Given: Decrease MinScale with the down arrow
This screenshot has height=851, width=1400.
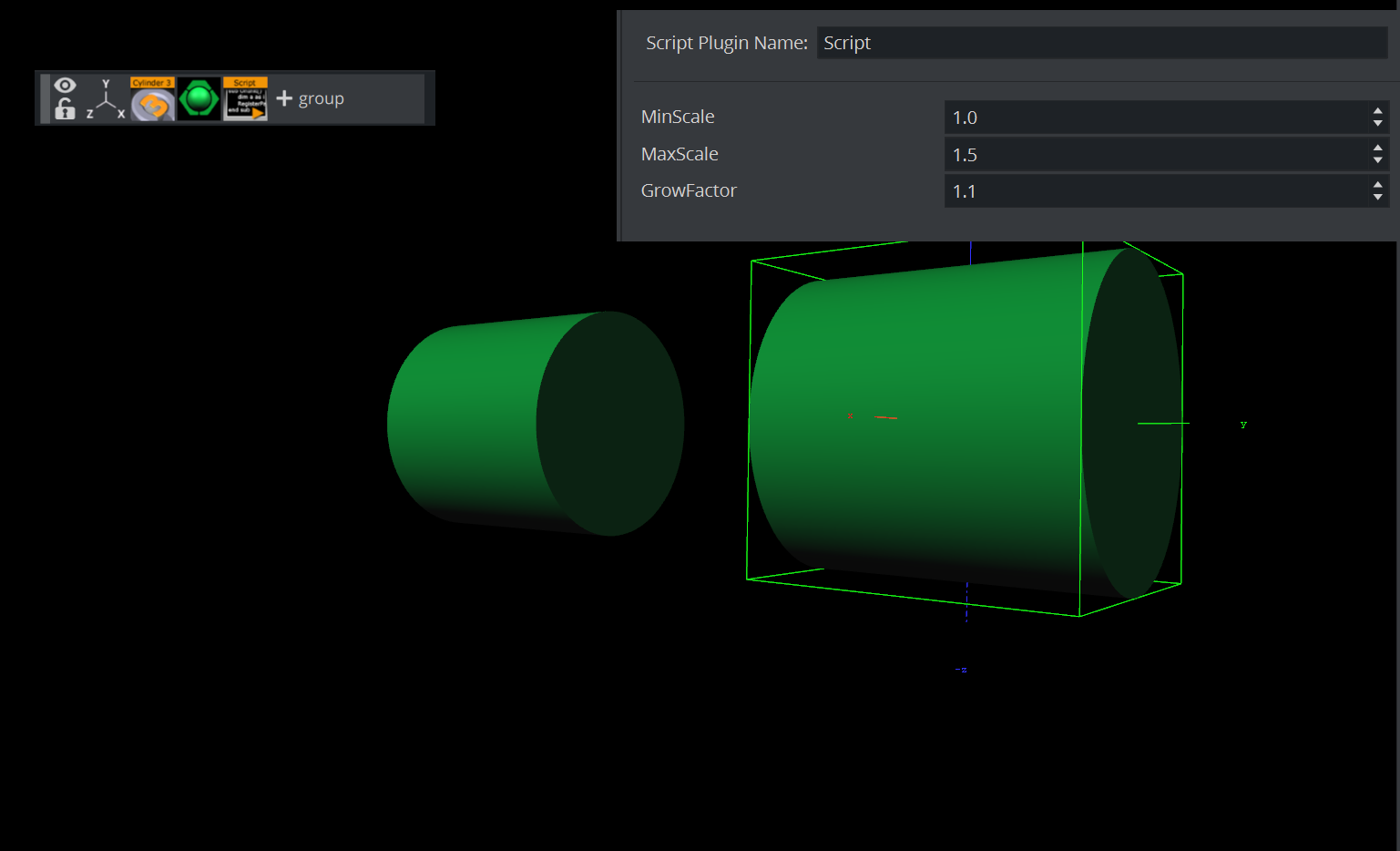Looking at the screenshot, I should click(1377, 123).
